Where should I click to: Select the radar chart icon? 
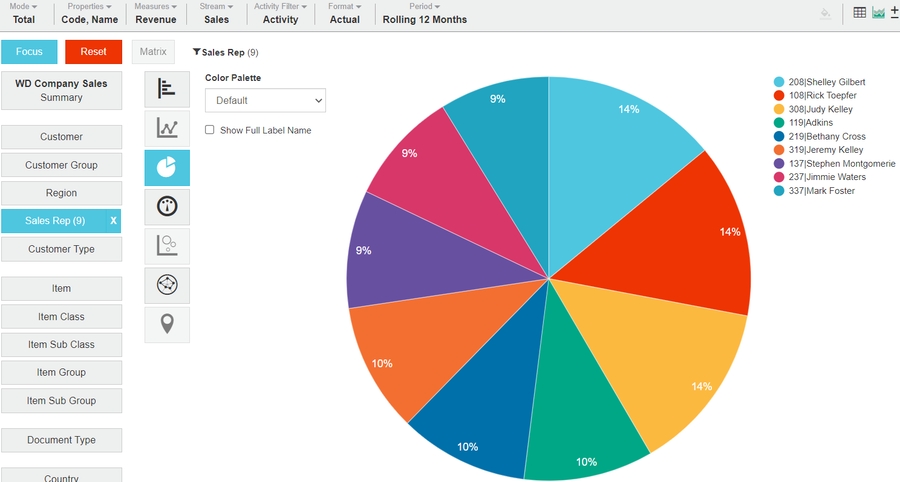pos(167,285)
